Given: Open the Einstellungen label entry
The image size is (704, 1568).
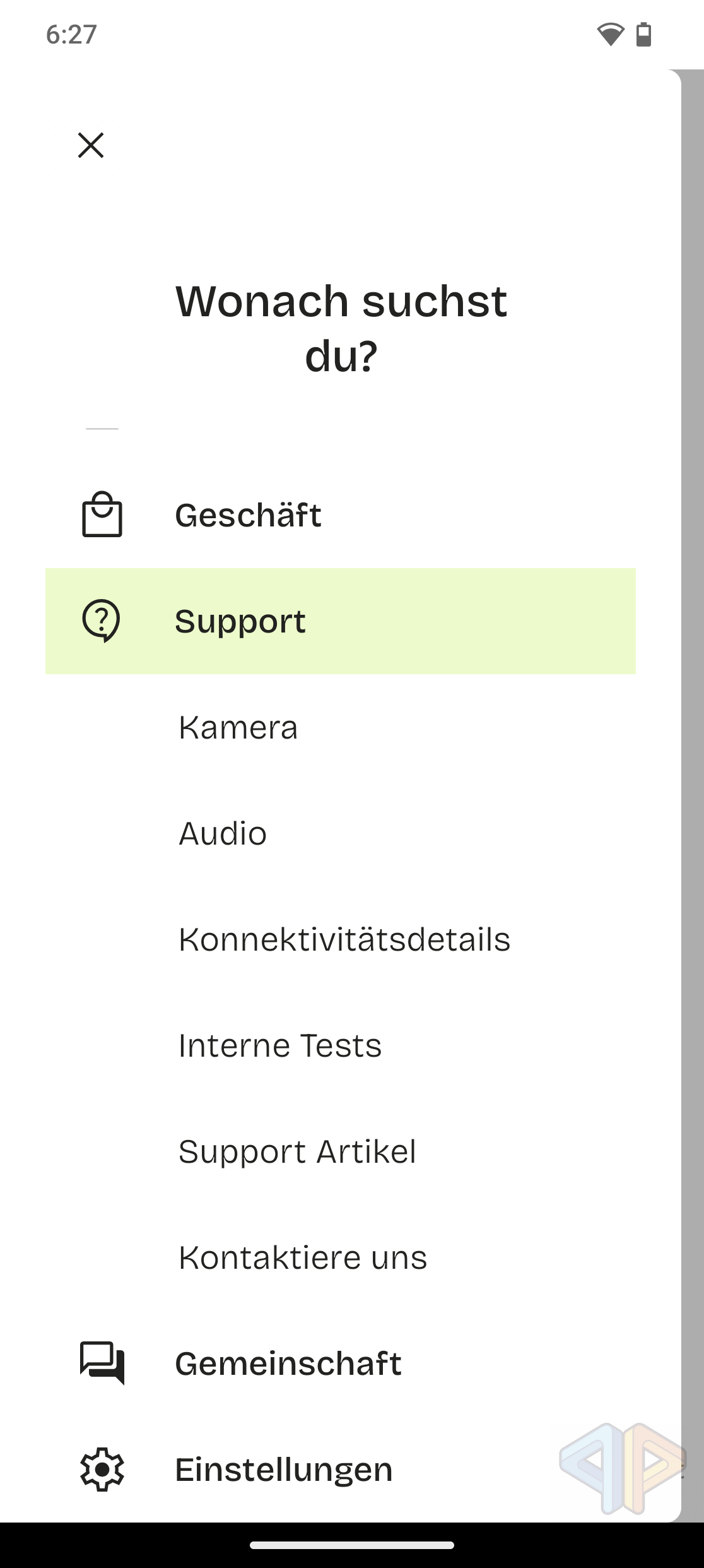Looking at the screenshot, I should [x=283, y=1470].
